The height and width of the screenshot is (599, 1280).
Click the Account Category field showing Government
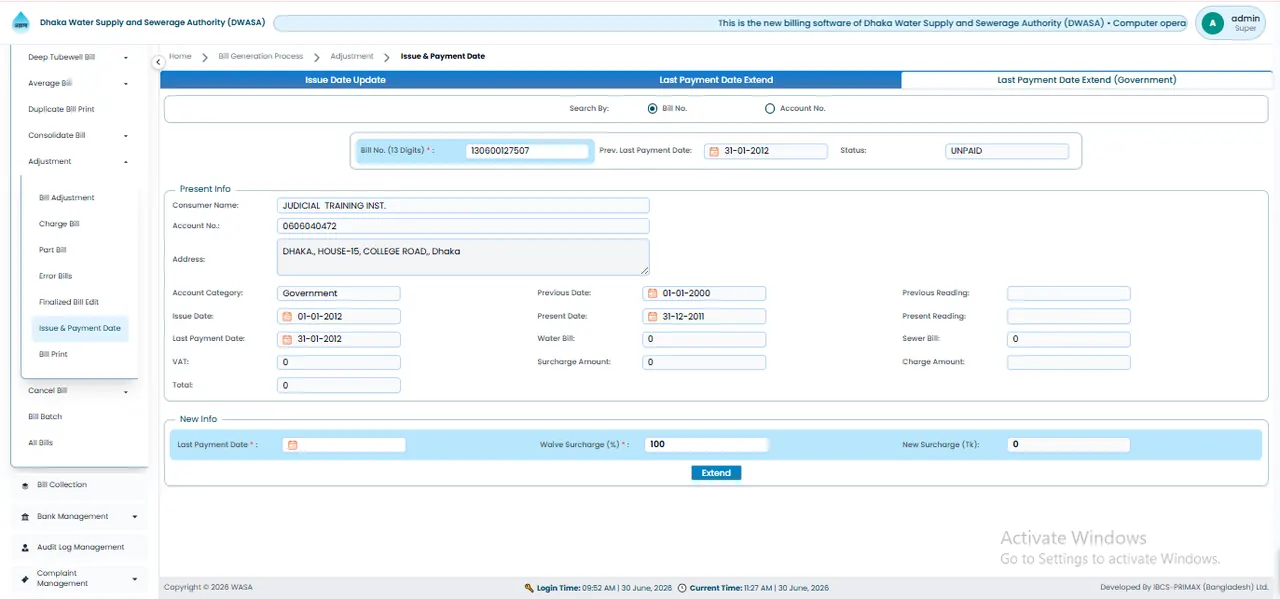(339, 293)
